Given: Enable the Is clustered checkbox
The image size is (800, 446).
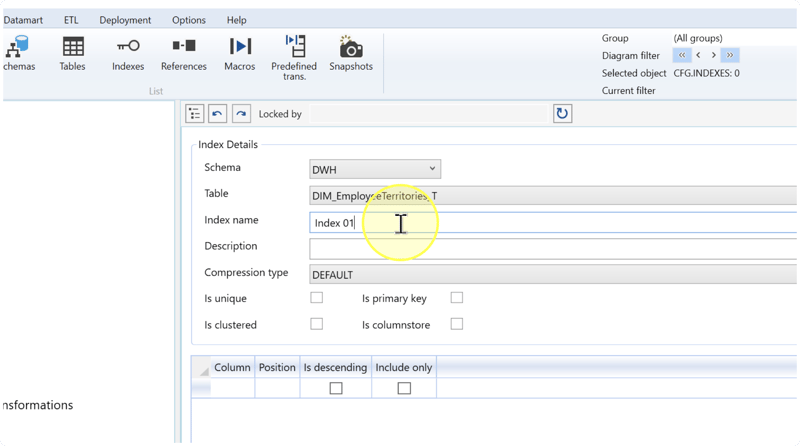Looking at the screenshot, I should click(x=316, y=324).
